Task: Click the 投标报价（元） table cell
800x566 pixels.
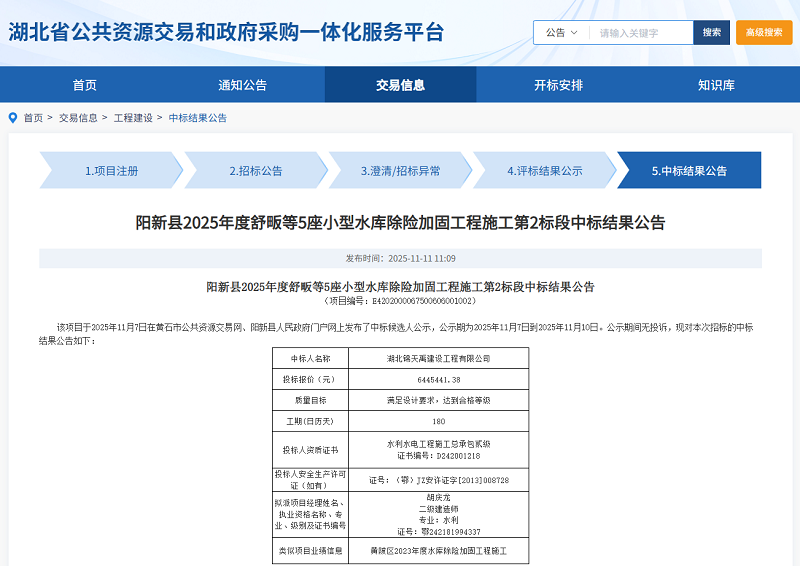Action: click(x=310, y=380)
